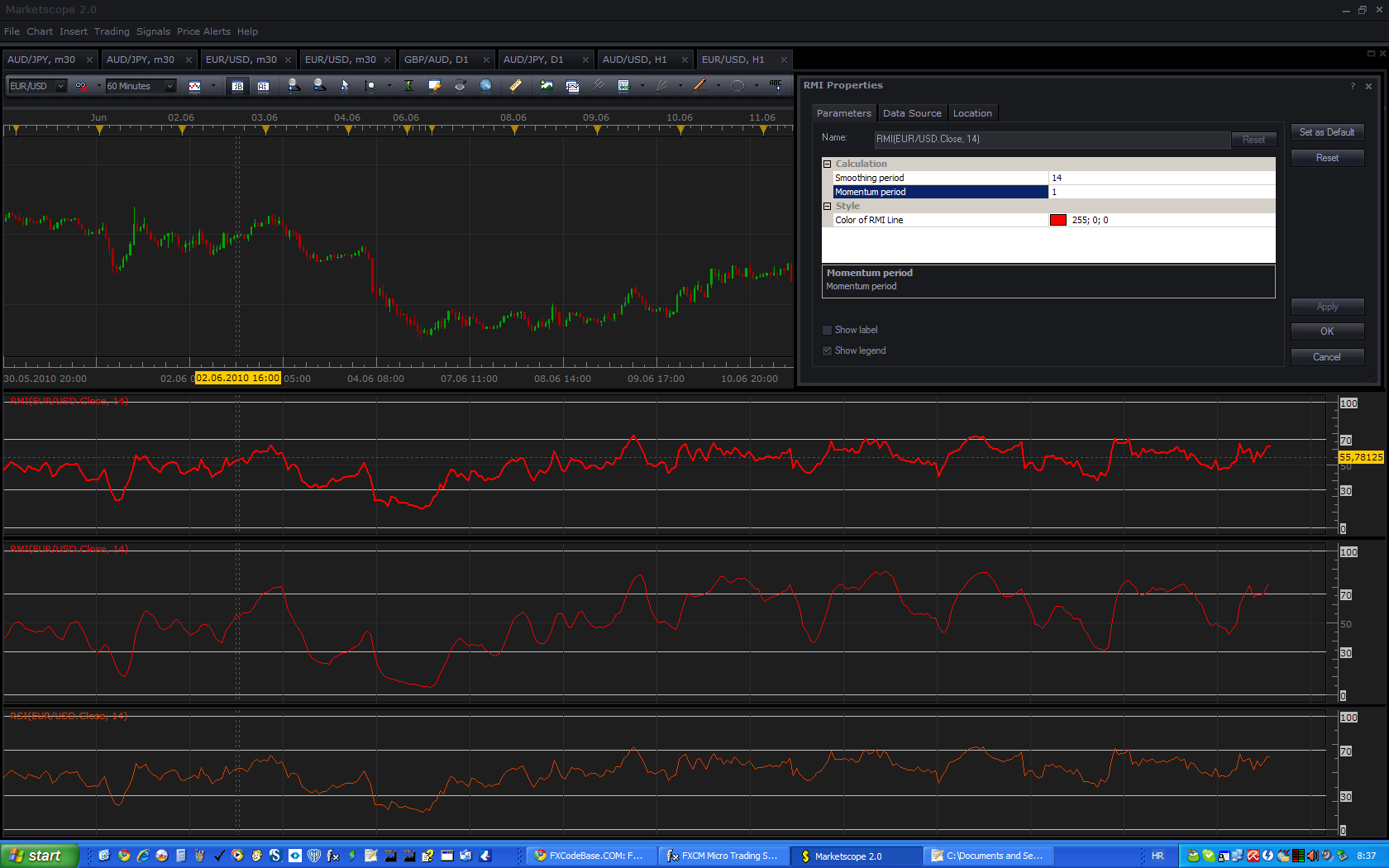The height and width of the screenshot is (868, 1389).
Task: Click the FXCM Micro Trading taskbar button
Action: pos(723,856)
